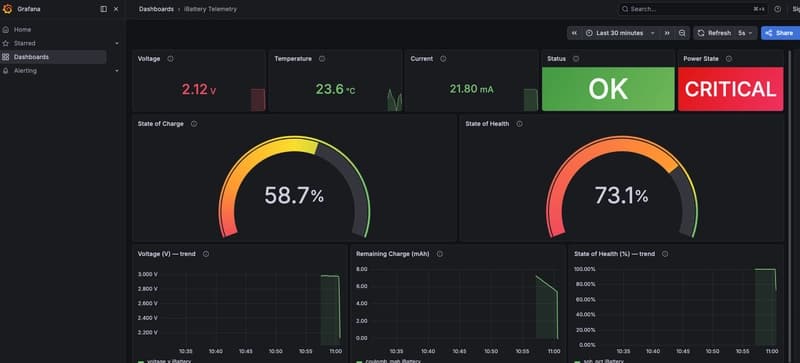The image size is (800, 363).
Task: Click the Voltage stat sparkline bar
Action: [258, 100]
